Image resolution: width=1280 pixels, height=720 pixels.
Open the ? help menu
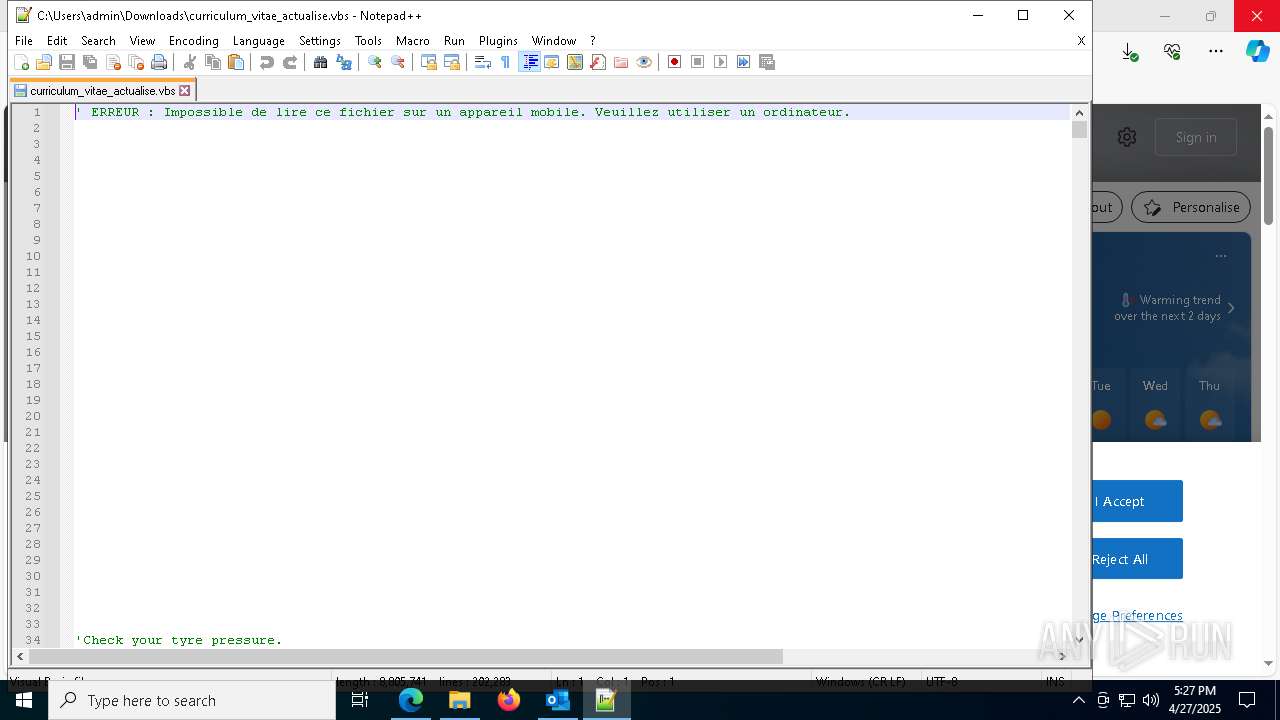(593, 41)
